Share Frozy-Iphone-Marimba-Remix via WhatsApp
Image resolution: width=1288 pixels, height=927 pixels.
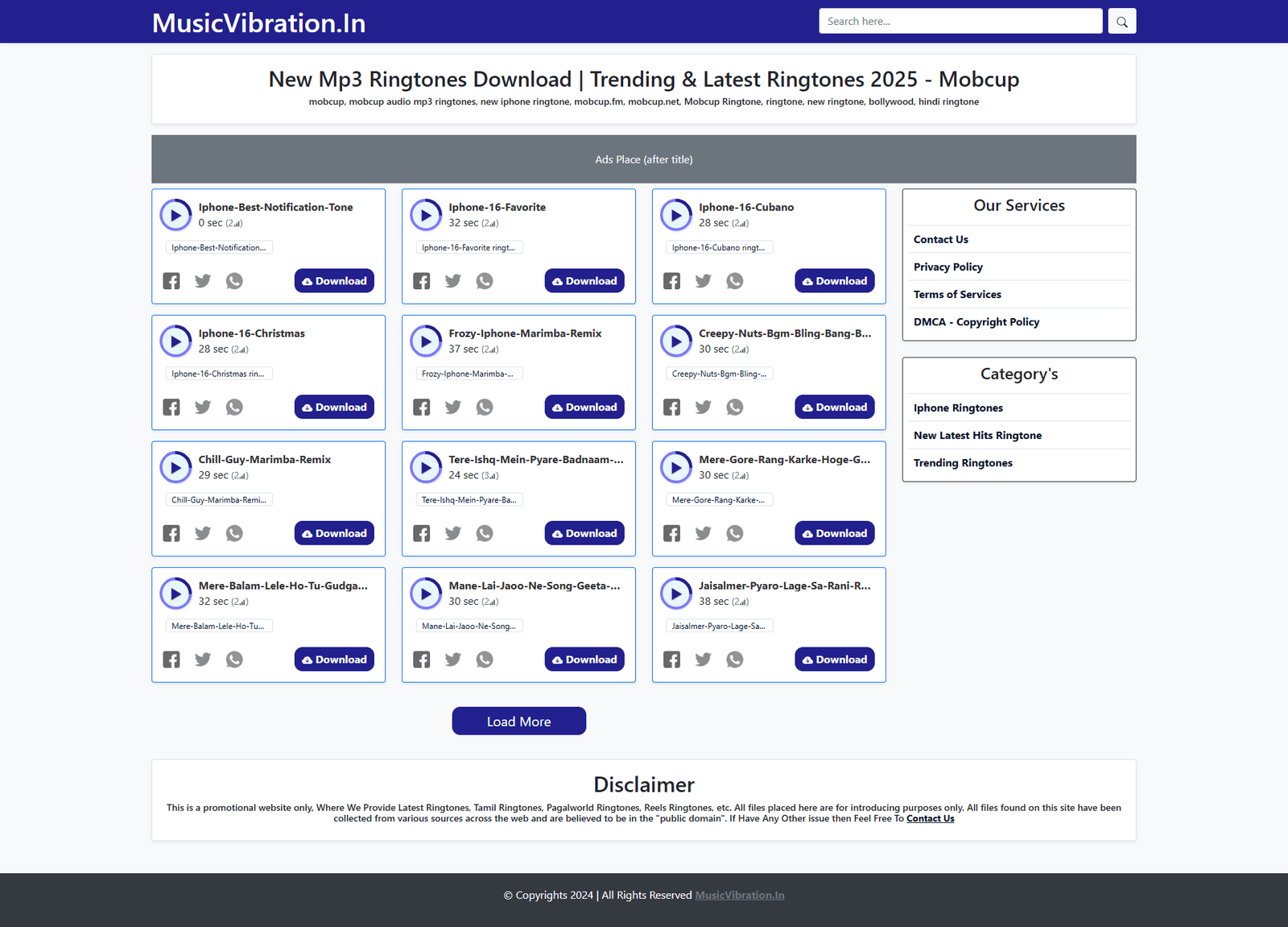point(485,408)
